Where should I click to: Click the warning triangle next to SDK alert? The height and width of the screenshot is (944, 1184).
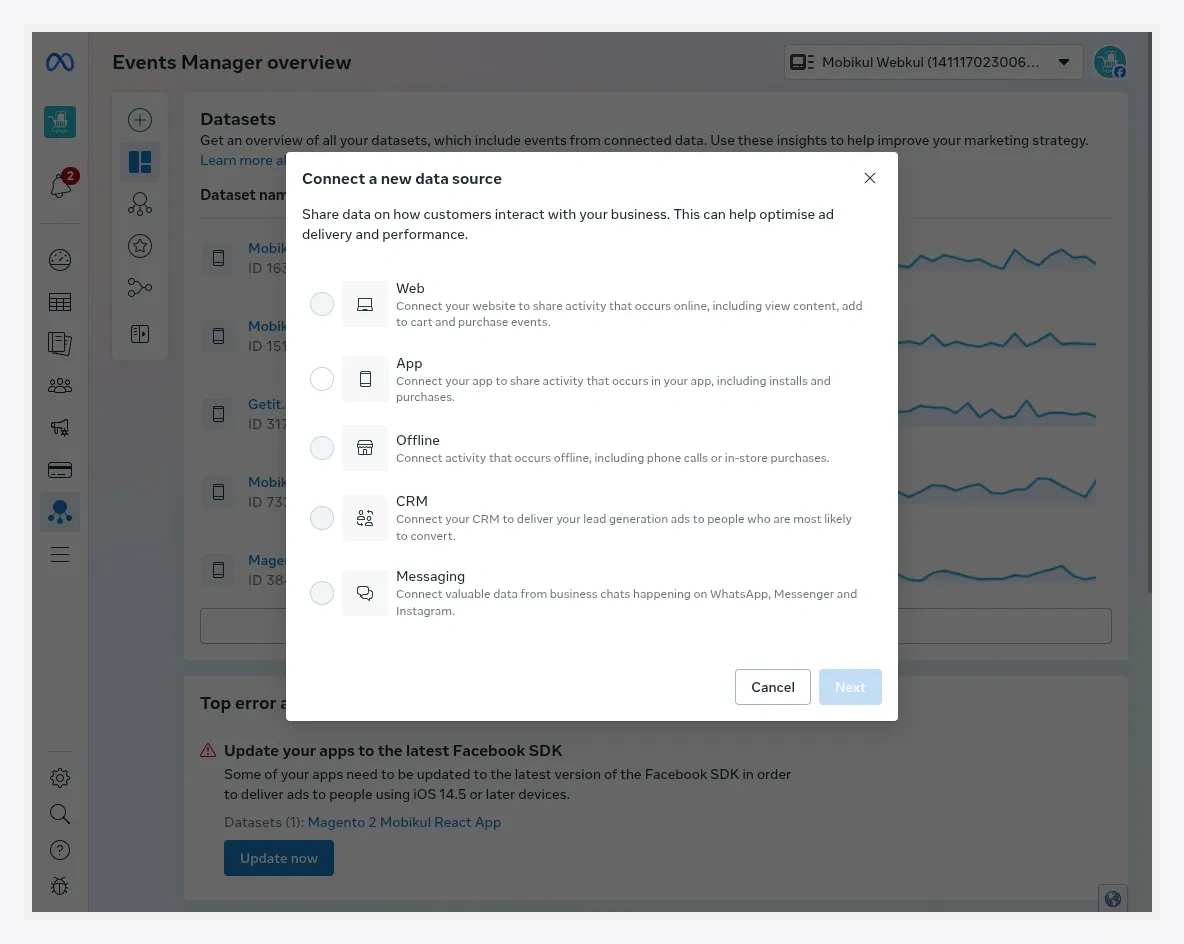point(208,751)
